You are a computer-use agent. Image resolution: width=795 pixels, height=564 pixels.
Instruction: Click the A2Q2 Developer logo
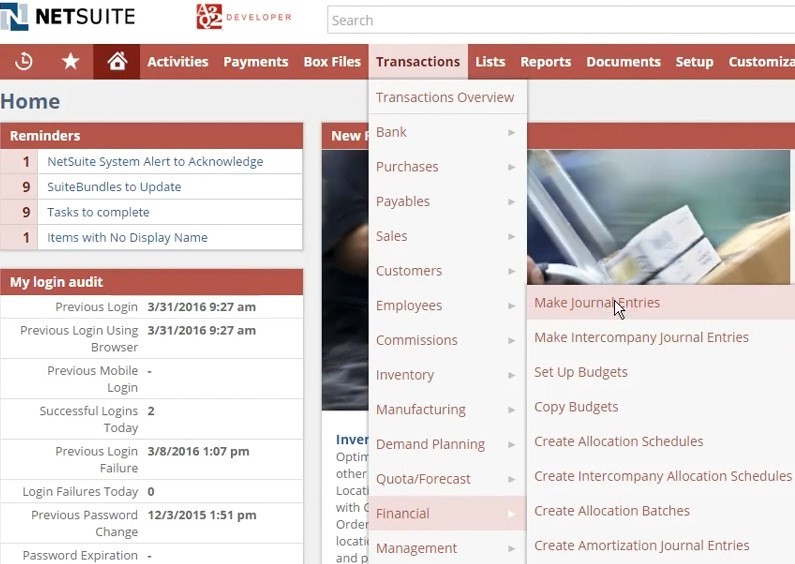244,17
